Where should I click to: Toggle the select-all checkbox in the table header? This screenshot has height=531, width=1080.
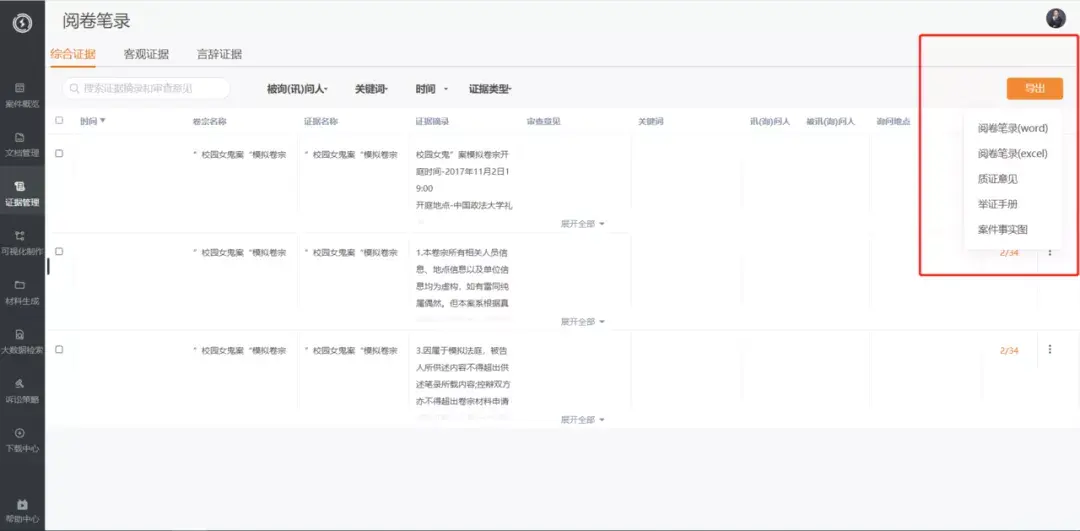click(x=59, y=121)
